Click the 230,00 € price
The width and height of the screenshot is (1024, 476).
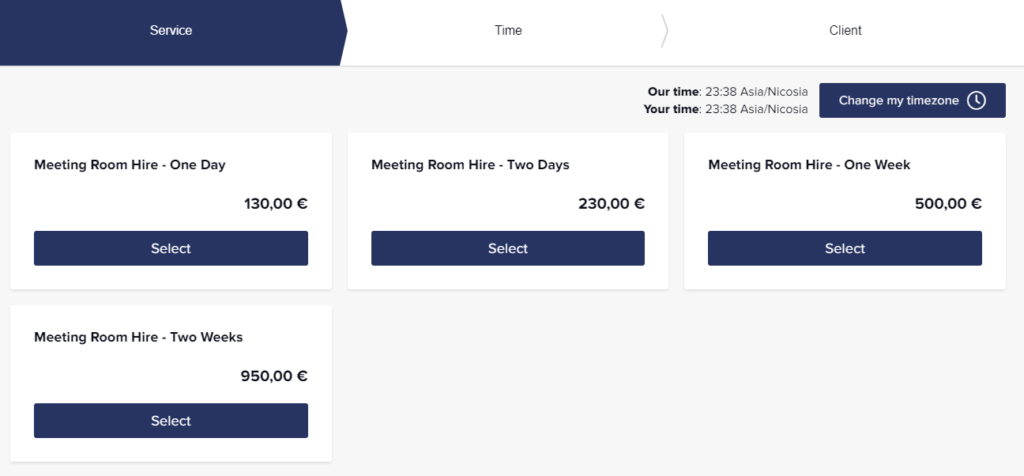pos(611,204)
